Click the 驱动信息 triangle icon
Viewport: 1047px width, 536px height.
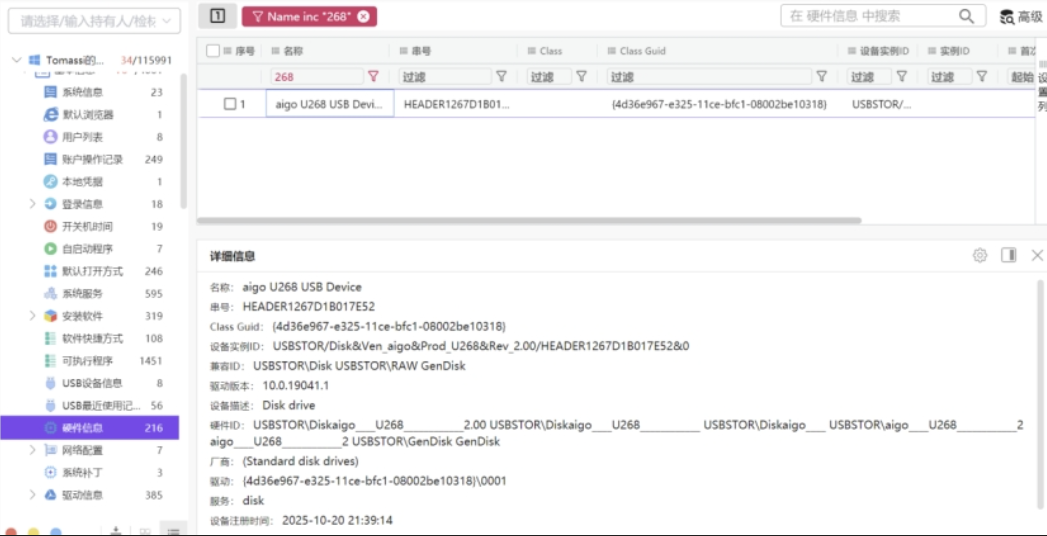50,495
